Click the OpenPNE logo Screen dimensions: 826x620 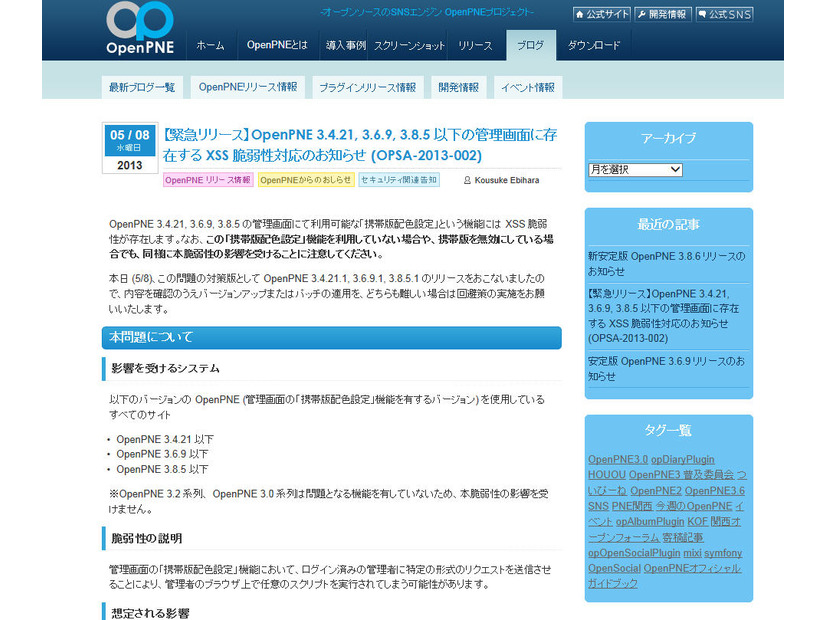pos(142,29)
